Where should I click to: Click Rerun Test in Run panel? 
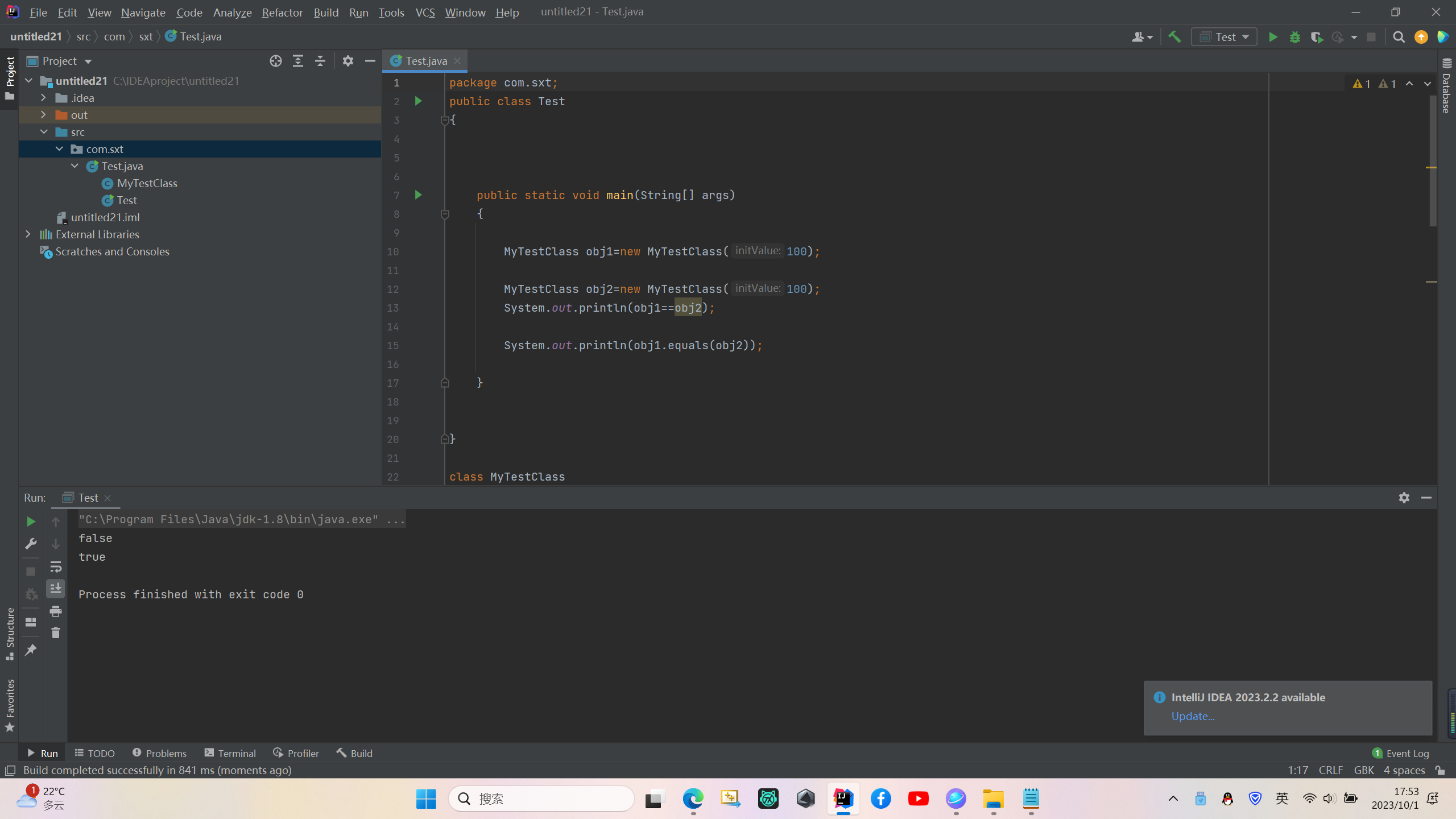click(x=31, y=522)
